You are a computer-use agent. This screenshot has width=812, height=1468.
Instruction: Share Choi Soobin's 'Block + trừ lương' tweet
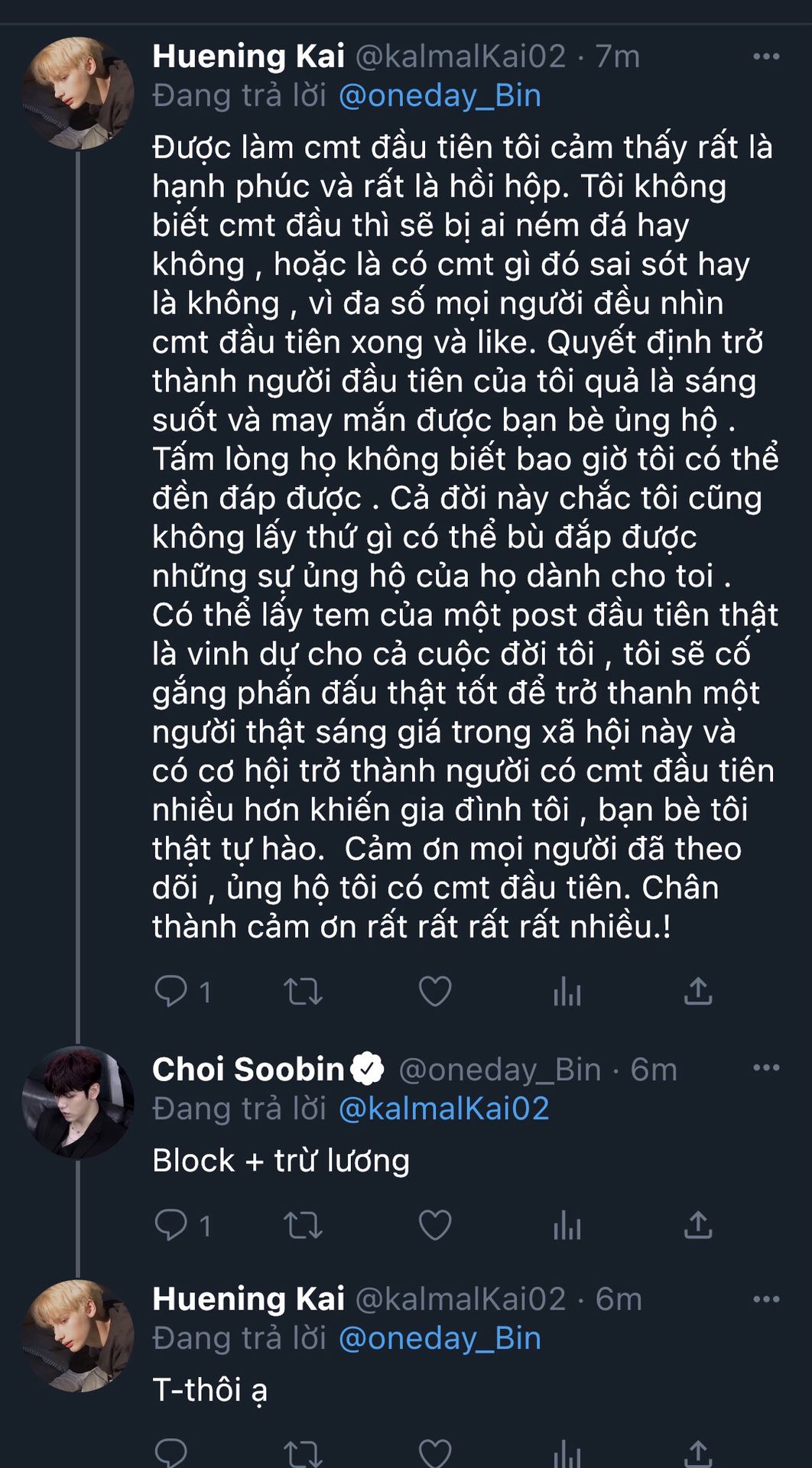[698, 1226]
